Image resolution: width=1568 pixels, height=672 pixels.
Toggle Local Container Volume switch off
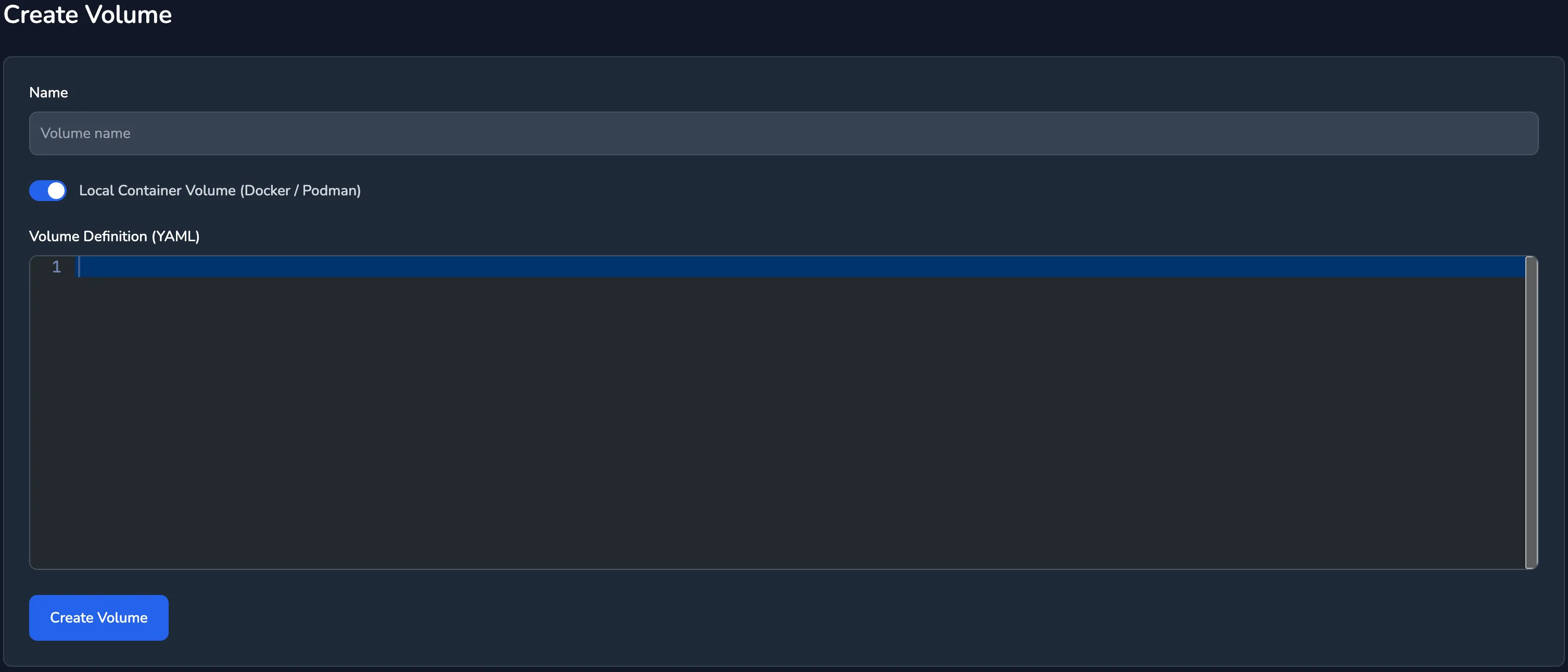pyautogui.click(x=47, y=190)
